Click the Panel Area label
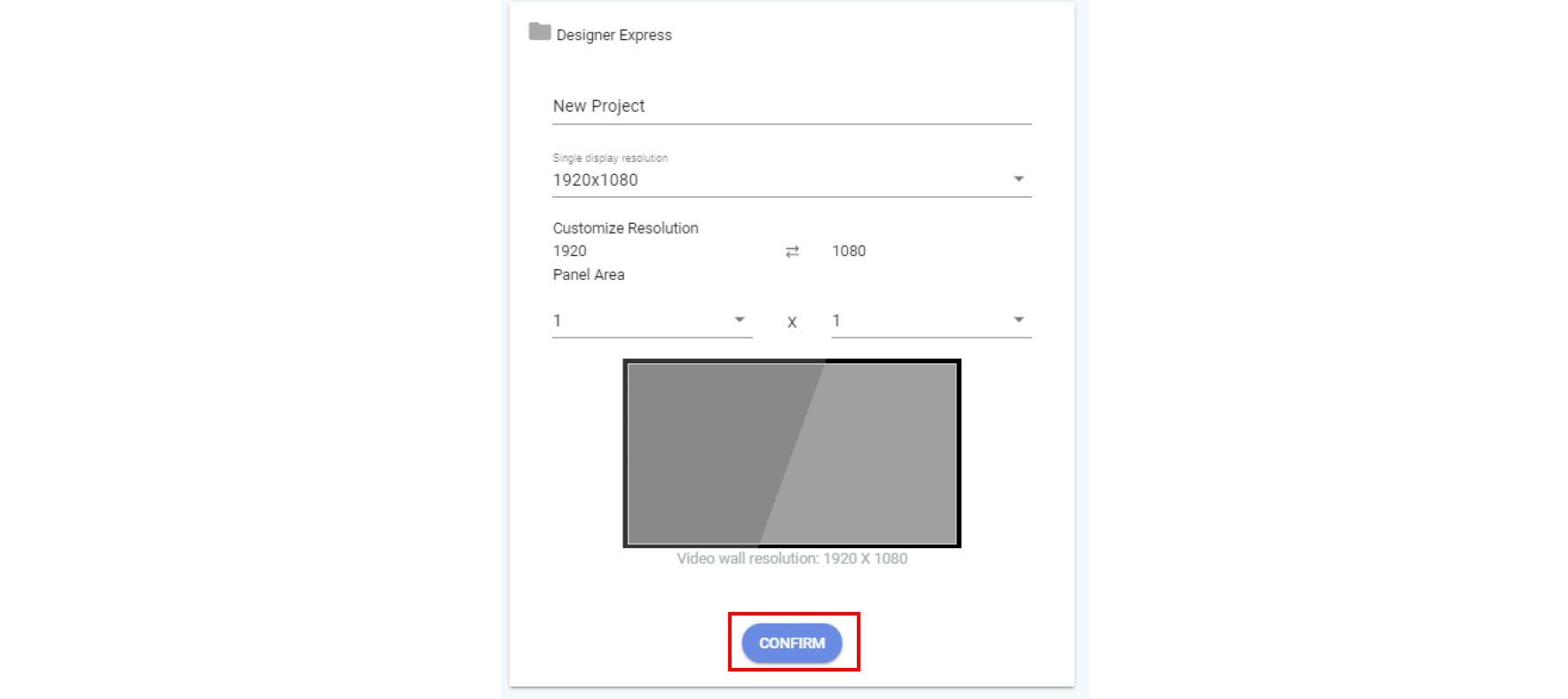Image resolution: width=1568 pixels, height=699 pixels. coord(589,275)
